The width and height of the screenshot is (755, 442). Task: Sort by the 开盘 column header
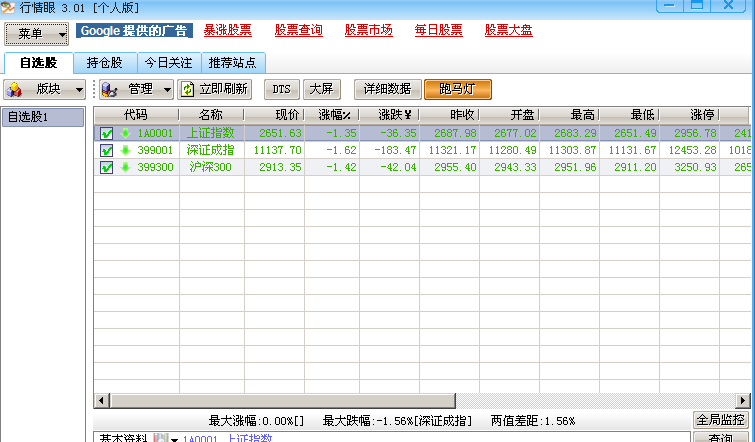click(x=509, y=115)
